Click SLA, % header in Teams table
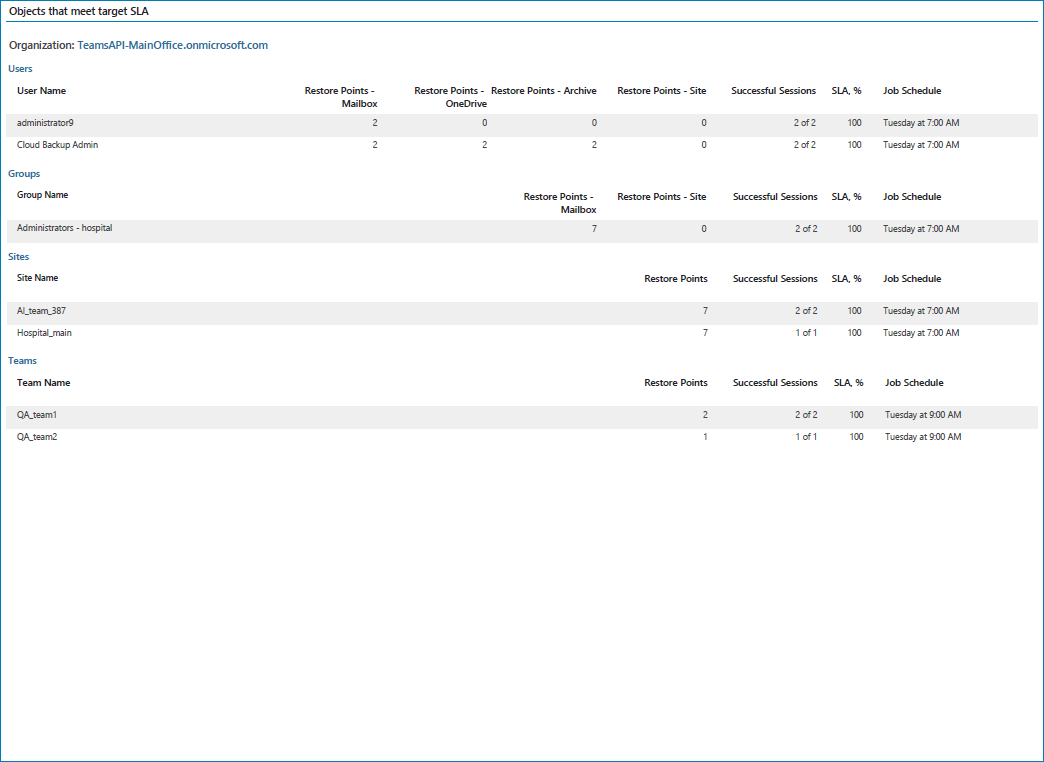1044x762 pixels. click(848, 382)
